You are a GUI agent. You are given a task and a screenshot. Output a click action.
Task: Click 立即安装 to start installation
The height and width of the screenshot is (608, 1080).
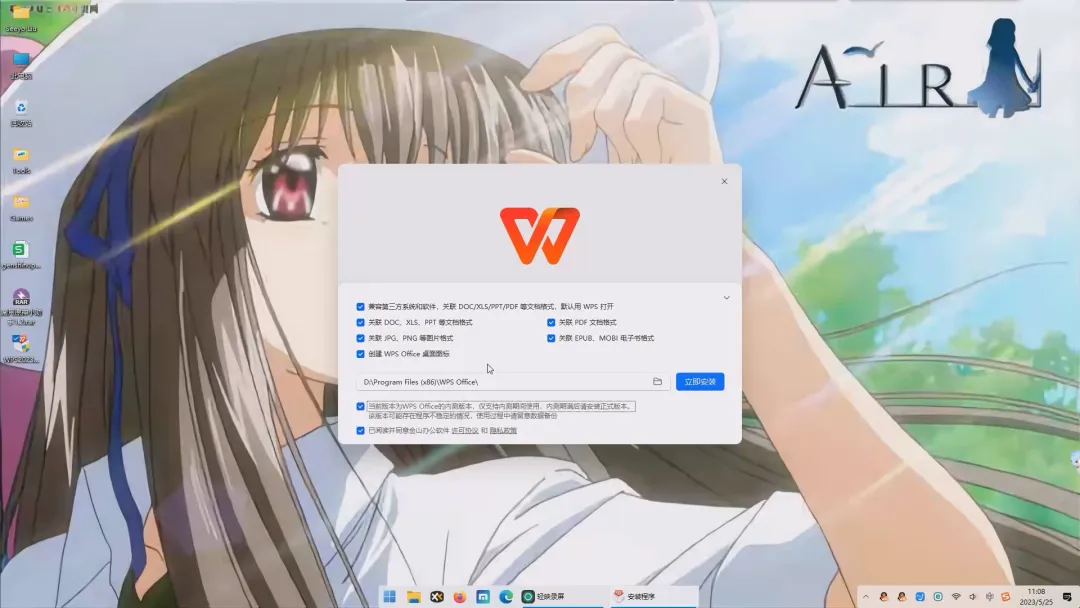700,381
